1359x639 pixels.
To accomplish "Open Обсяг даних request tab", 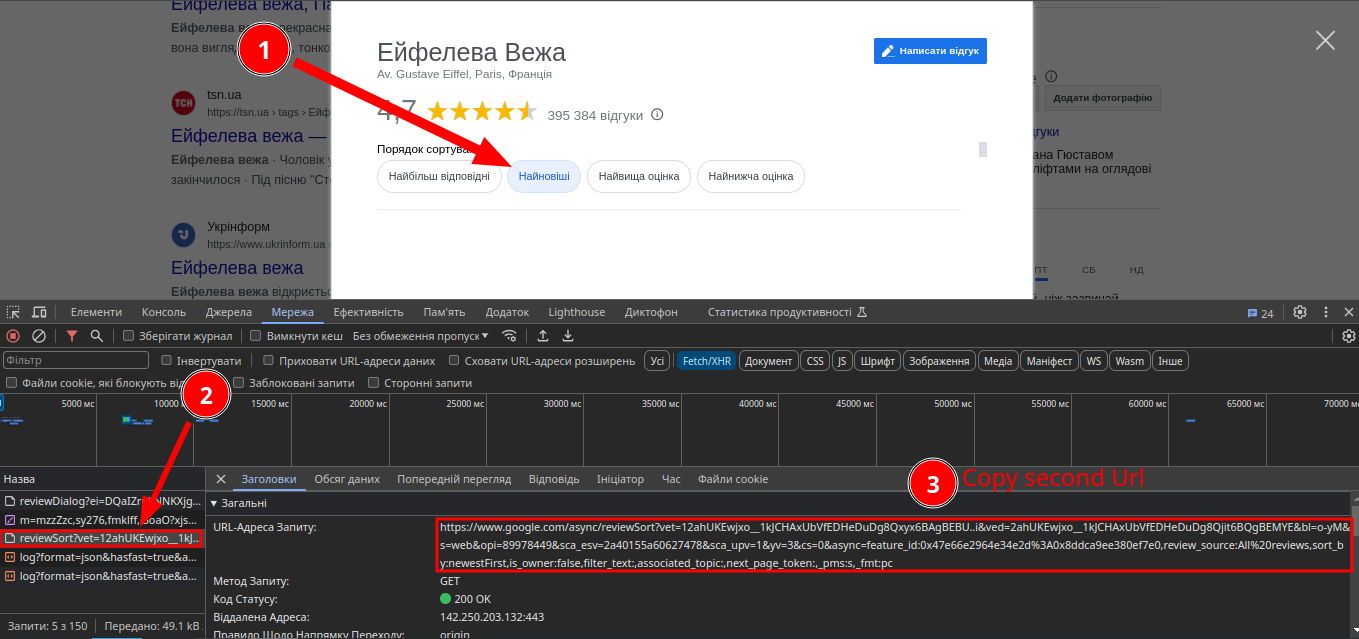I will tap(347, 479).
